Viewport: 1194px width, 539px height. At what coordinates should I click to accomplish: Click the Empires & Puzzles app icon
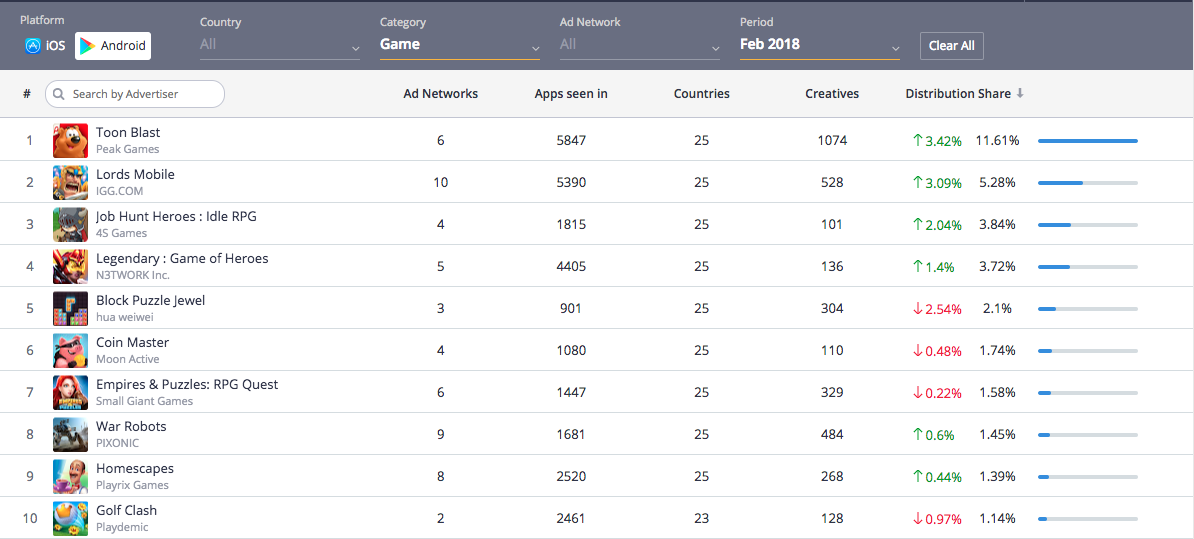click(x=70, y=392)
